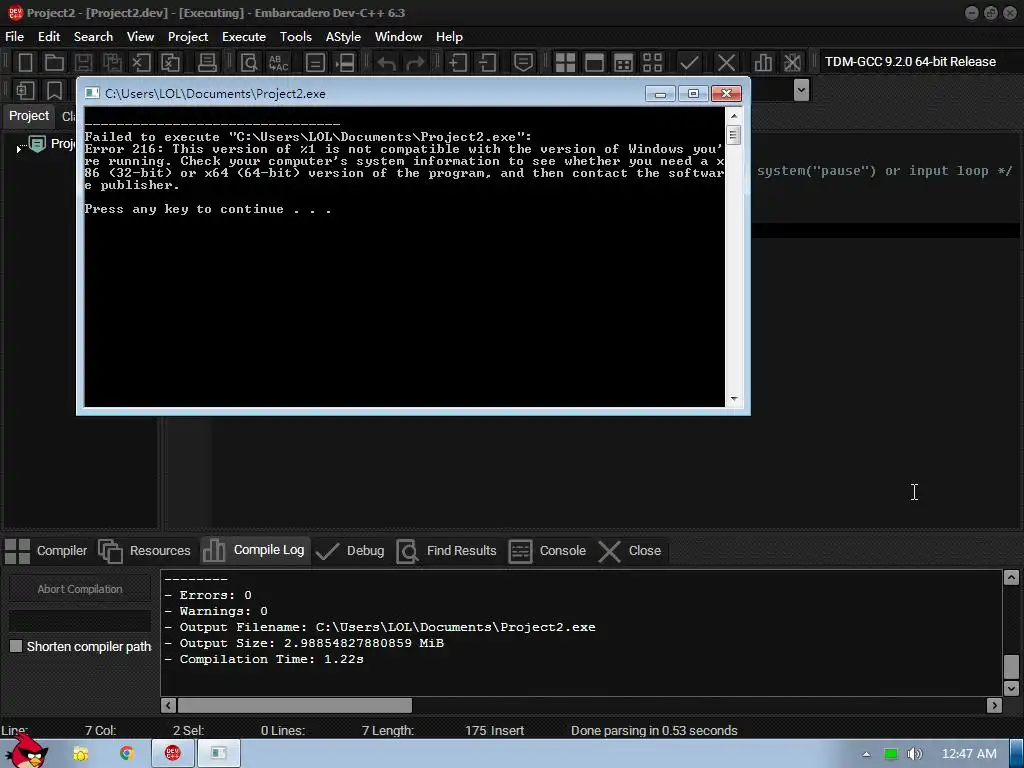Click the Close file toolbar icon
Image resolution: width=1024 pixels, height=768 pixels.
pos(141,63)
